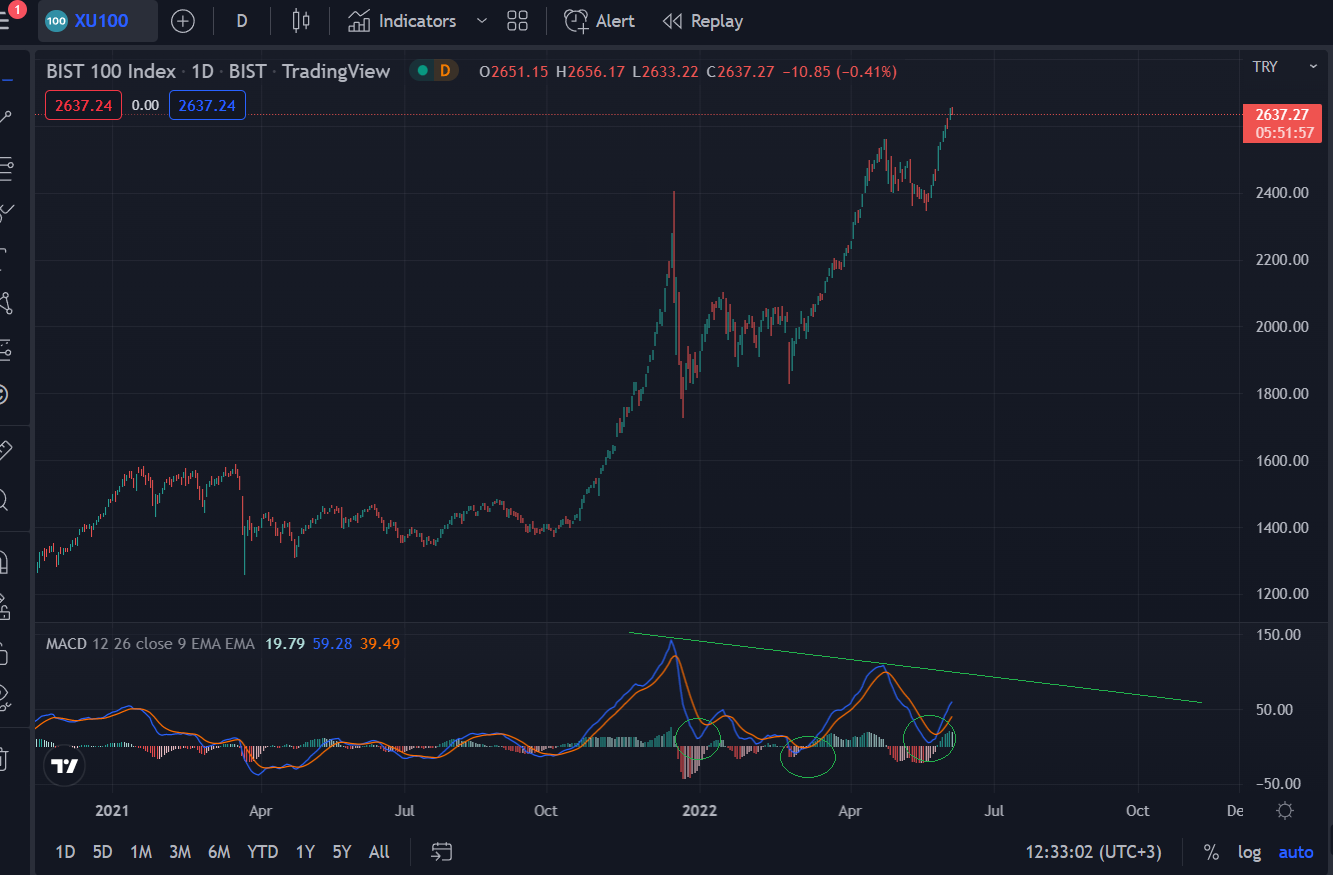Select the green trend line over MACD
Viewport: 1333px width, 875px height.
pos(915,668)
